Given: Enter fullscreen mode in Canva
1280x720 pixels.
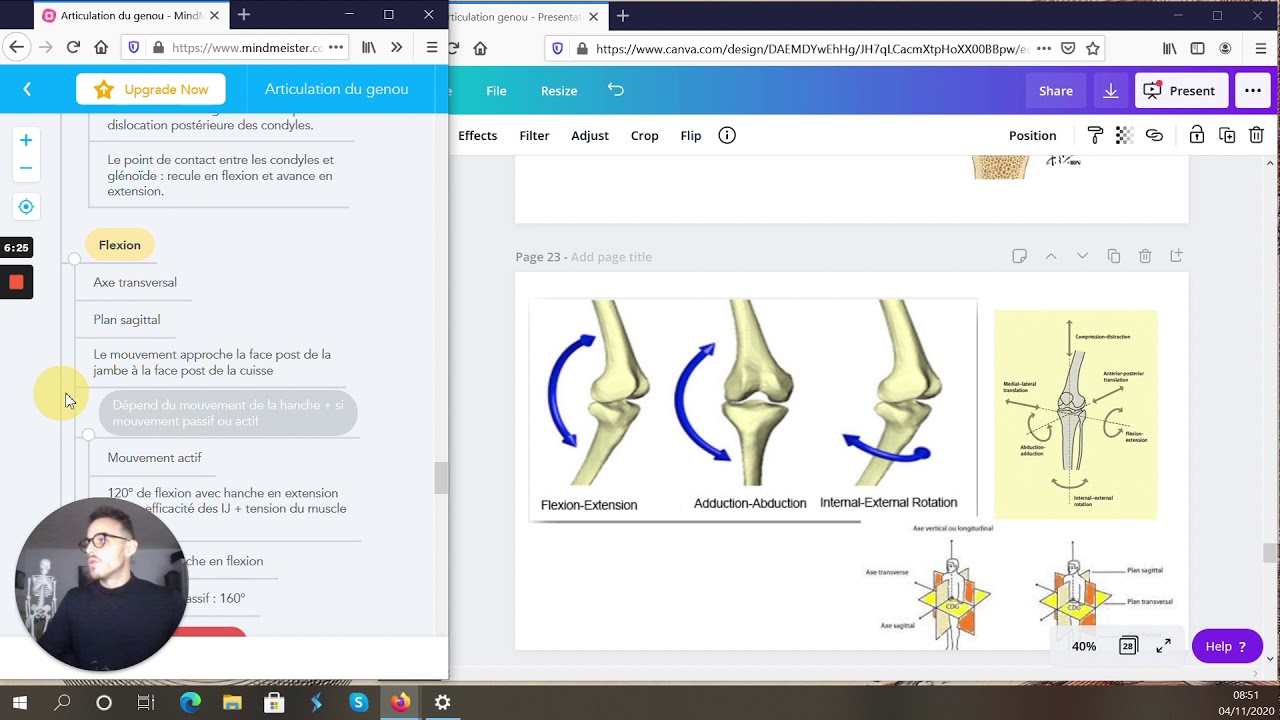Looking at the screenshot, I should (1163, 646).
